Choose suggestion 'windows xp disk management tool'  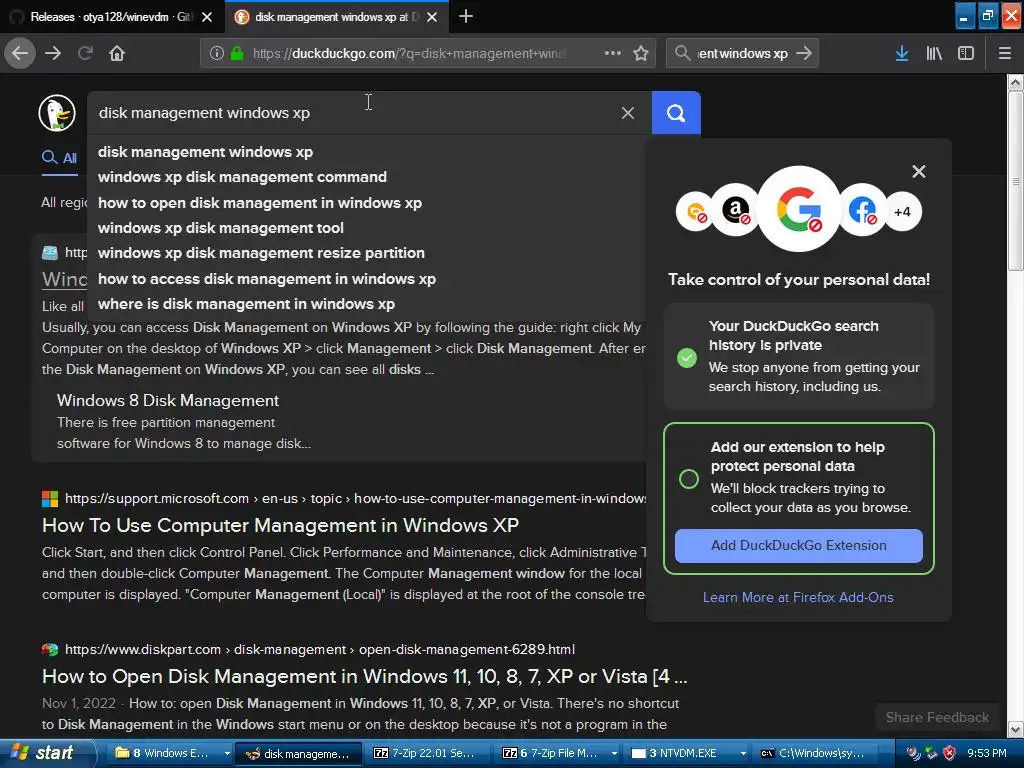221,228
